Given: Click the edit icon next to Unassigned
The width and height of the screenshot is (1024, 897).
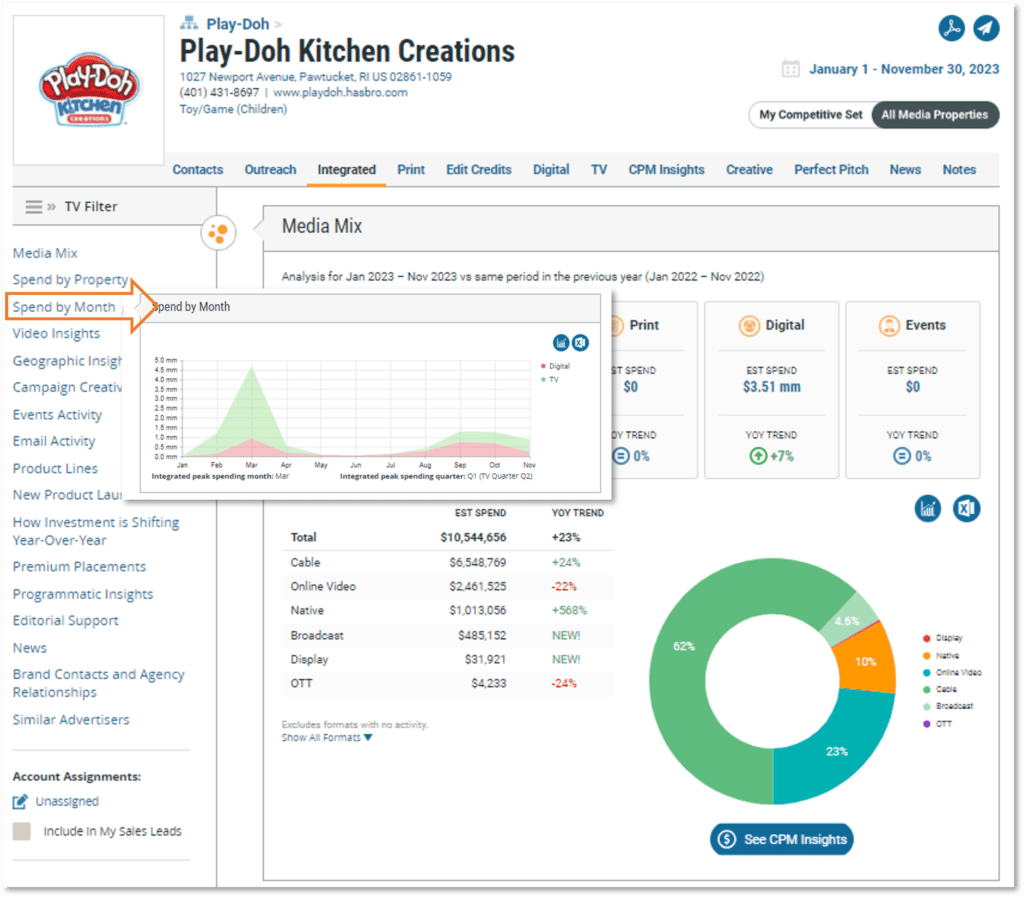Looking at the screenshot, I should pyautogui.click(x=20, y=801).
